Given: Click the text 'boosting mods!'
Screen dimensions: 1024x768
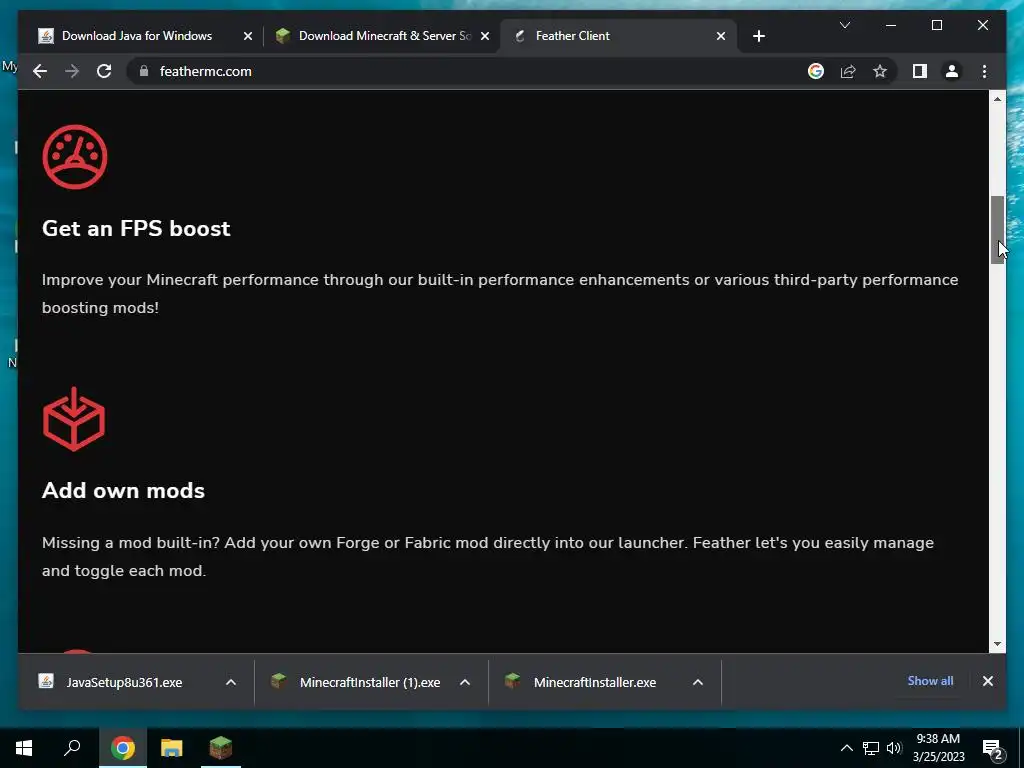Looking at the screenshot, I should pos(100,308).
